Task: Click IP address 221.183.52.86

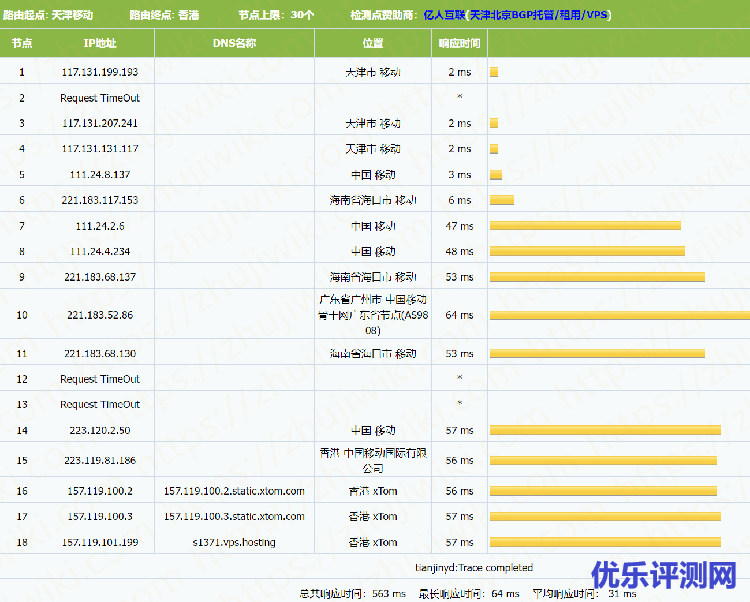Action: (100, 315)
